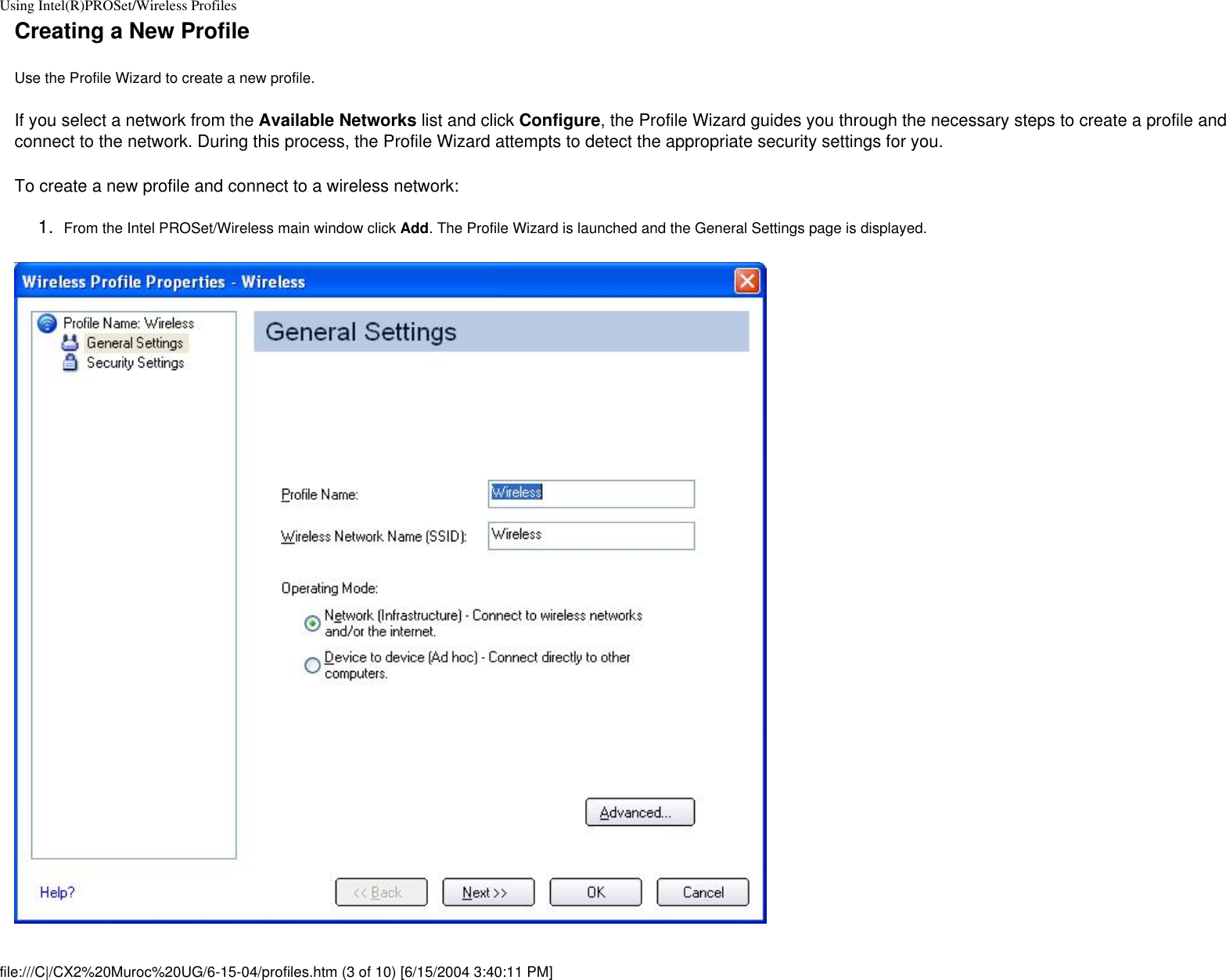Close the Wireless Profile Properties dialog
Viewport: 1226px width, 980px height.
747,281
